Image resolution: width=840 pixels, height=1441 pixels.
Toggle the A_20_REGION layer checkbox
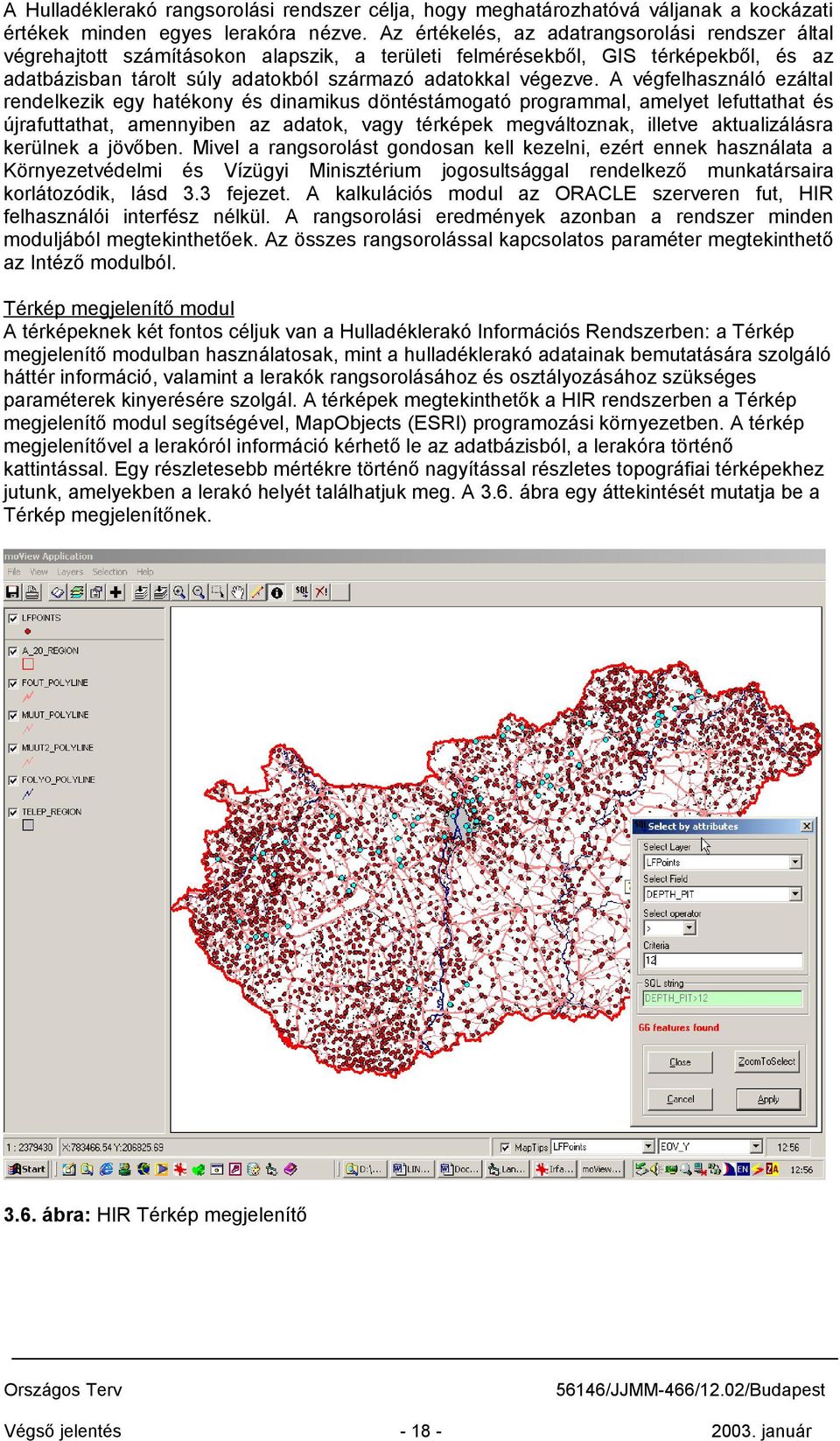point(13,651)
